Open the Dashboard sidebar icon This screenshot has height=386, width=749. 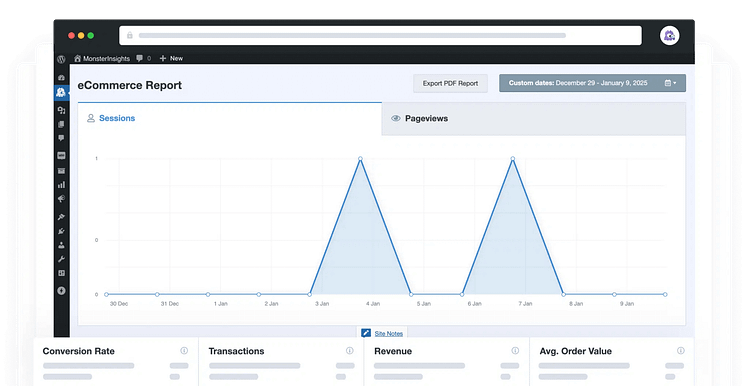[x=61, y=77]
